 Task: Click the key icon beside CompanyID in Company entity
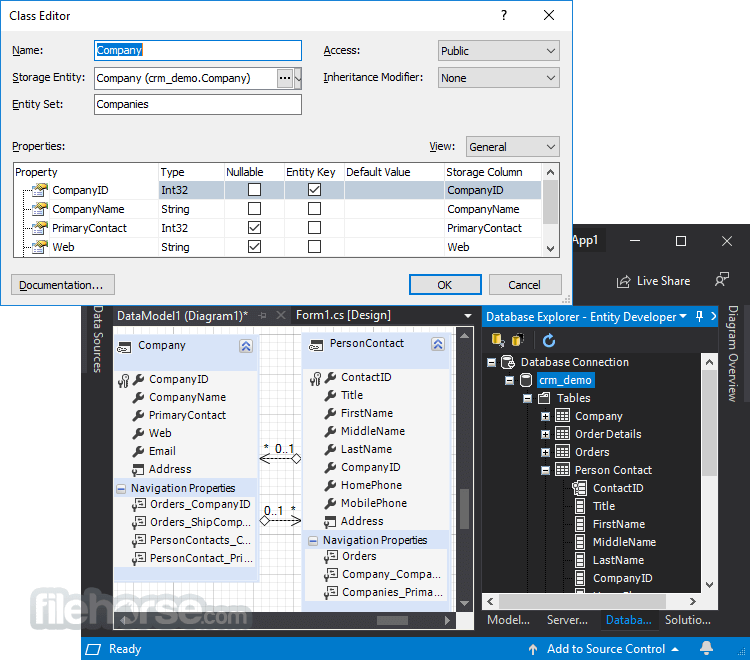click(x=123, y=381)
